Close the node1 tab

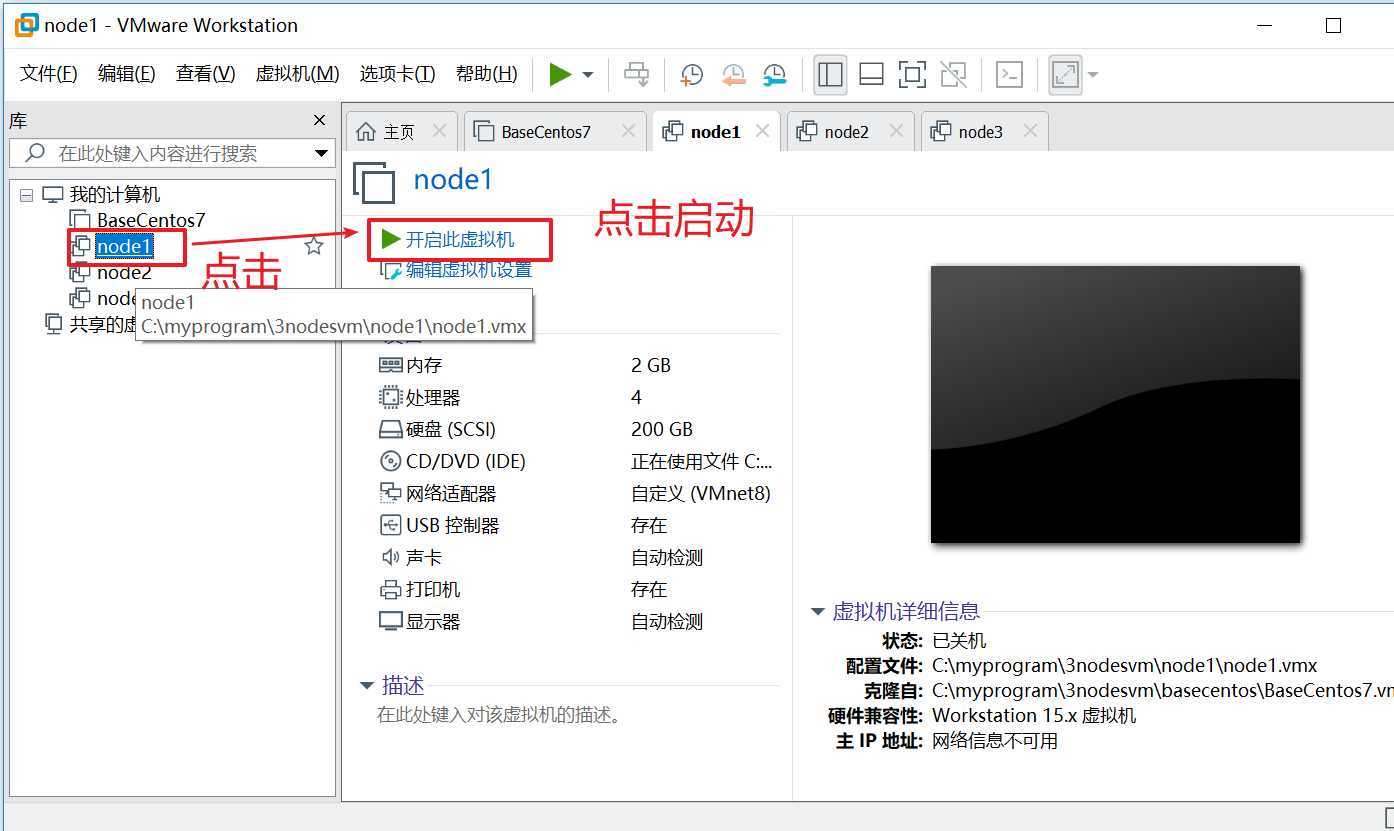coord(762,131)
